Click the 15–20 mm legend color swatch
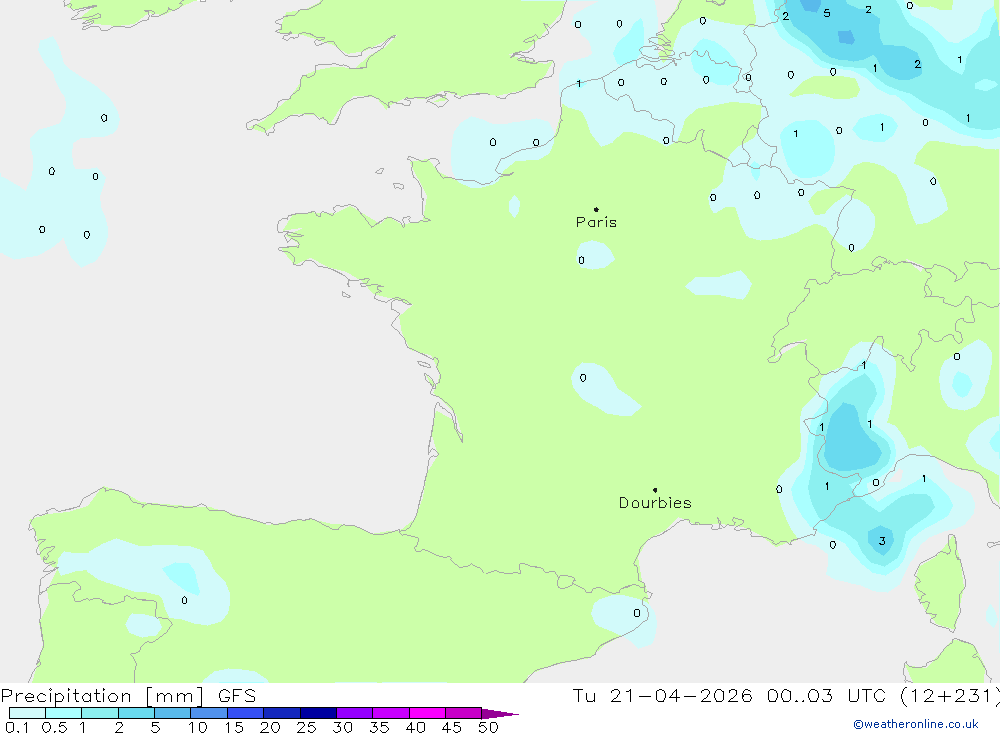1000x733 pixels. [245, 713]
